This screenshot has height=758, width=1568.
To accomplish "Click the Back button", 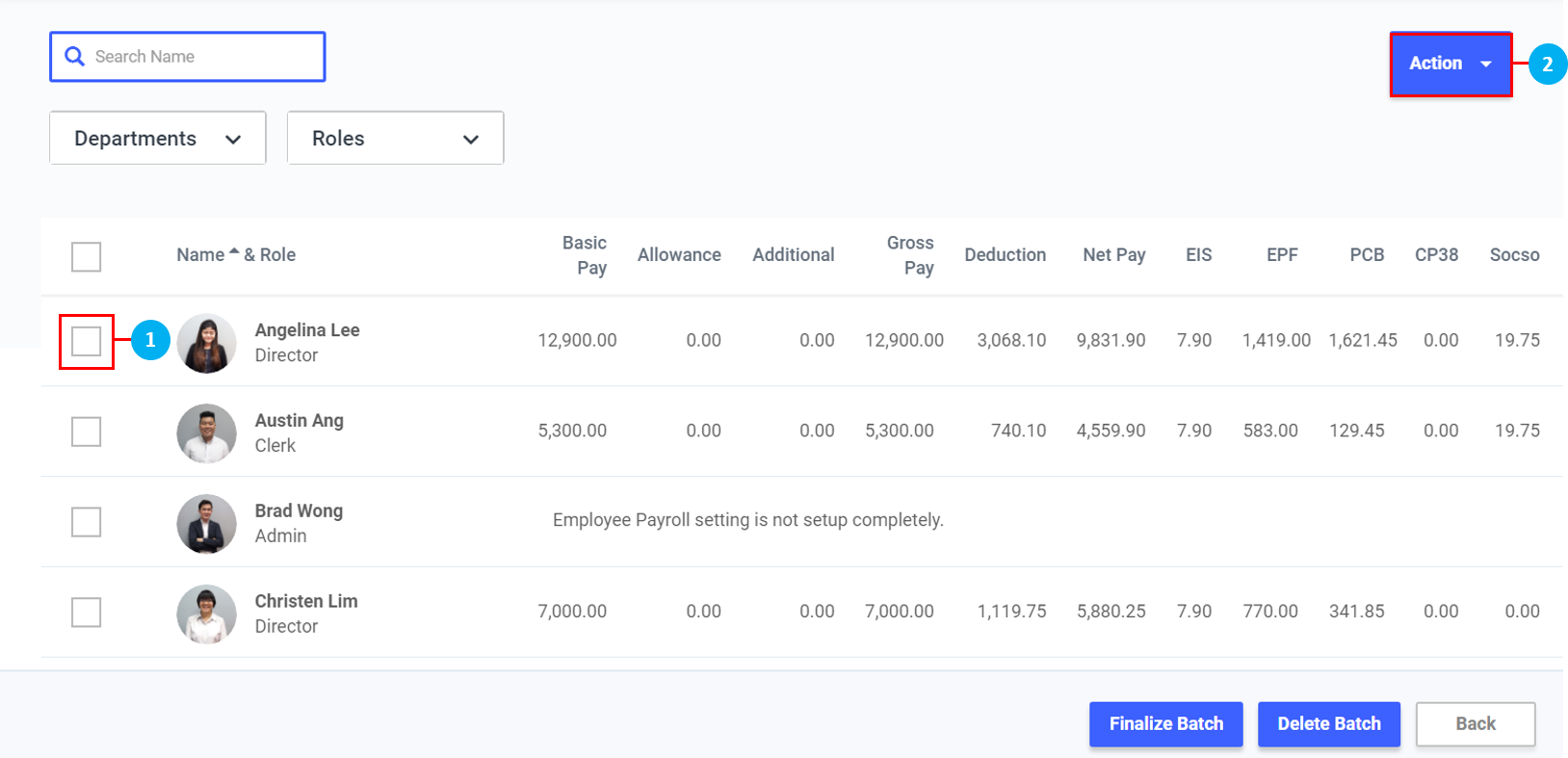I will 1475,724.
